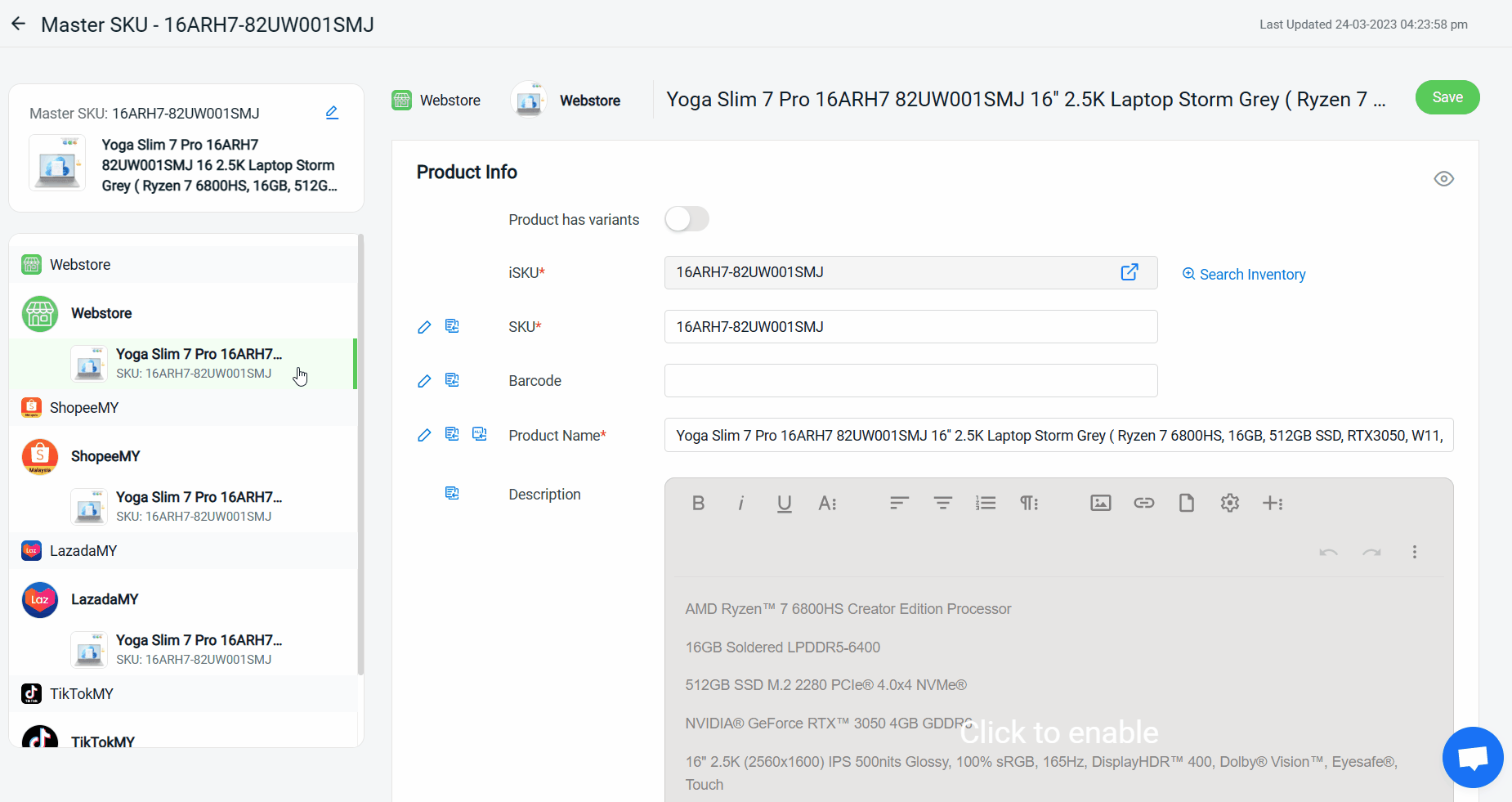Click the green Save button
Viewport: 1512px width, 802px height.
[x=1447, y=97]
